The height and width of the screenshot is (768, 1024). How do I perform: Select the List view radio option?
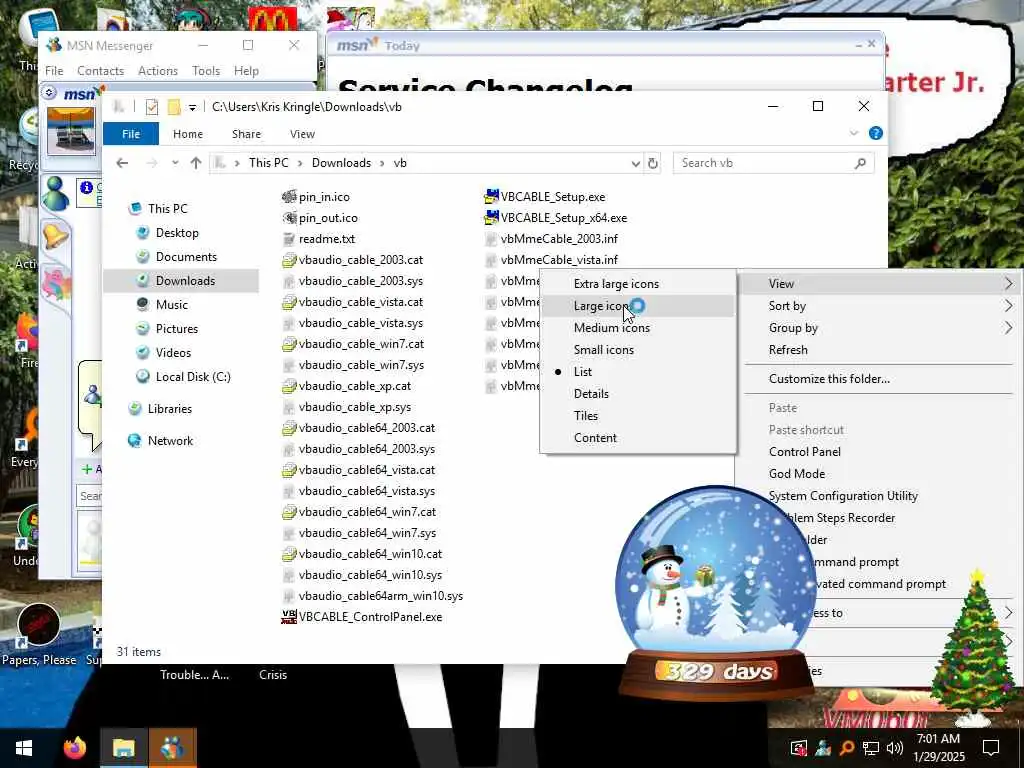point(638,372)
